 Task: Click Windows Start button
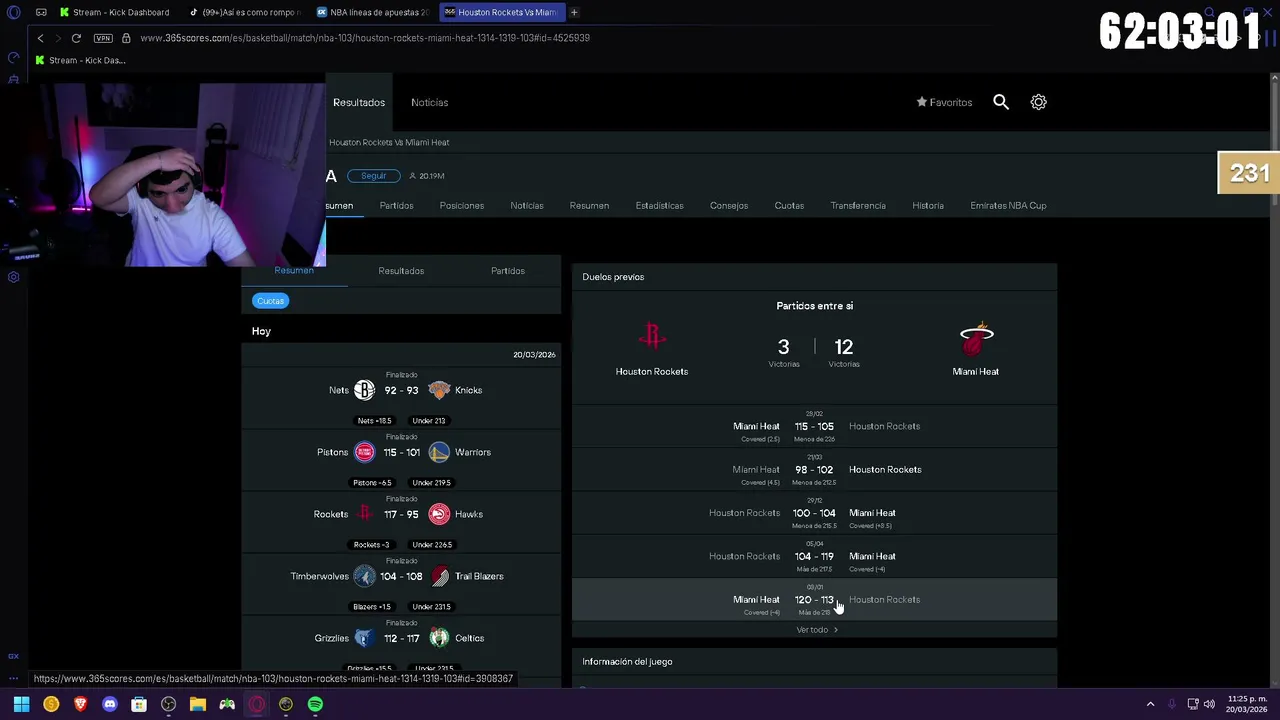point(21,704)
